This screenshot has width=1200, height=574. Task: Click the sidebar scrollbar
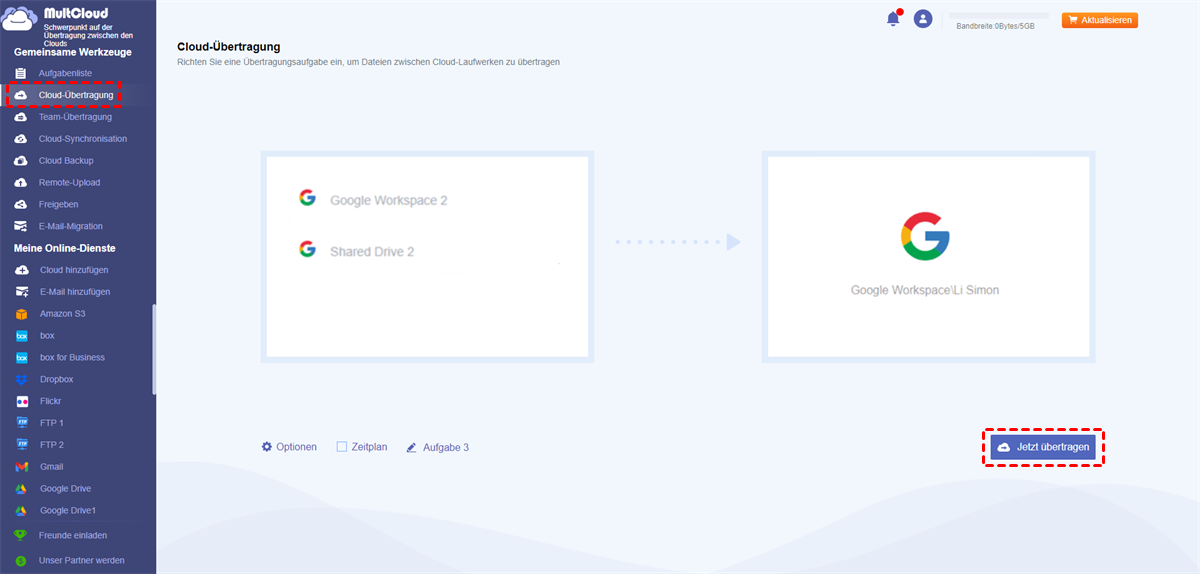(x=154, y=349)
